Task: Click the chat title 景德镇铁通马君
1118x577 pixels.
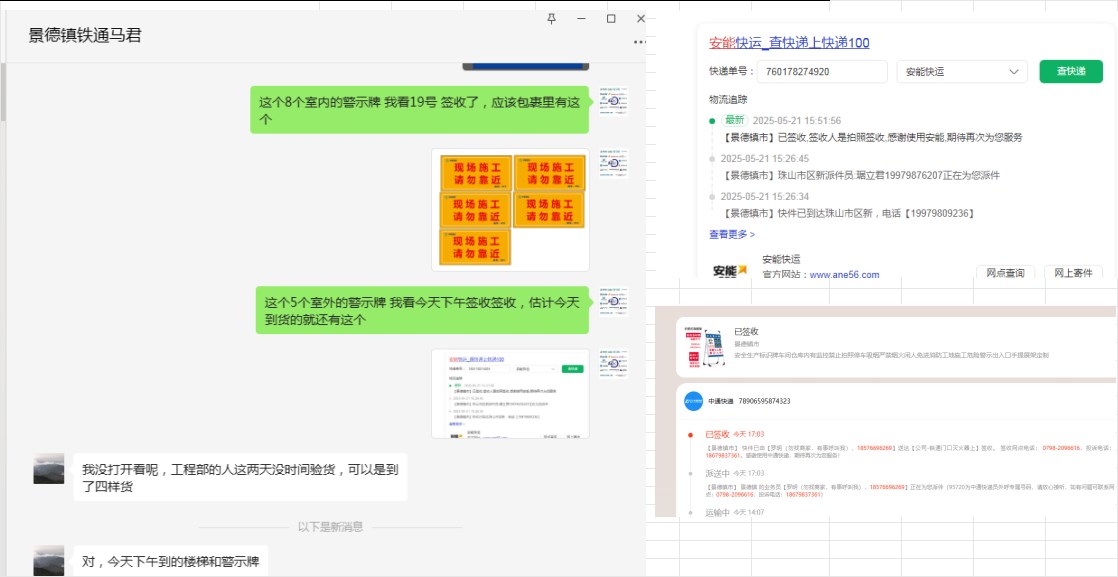Action: (x=85, y=35)
